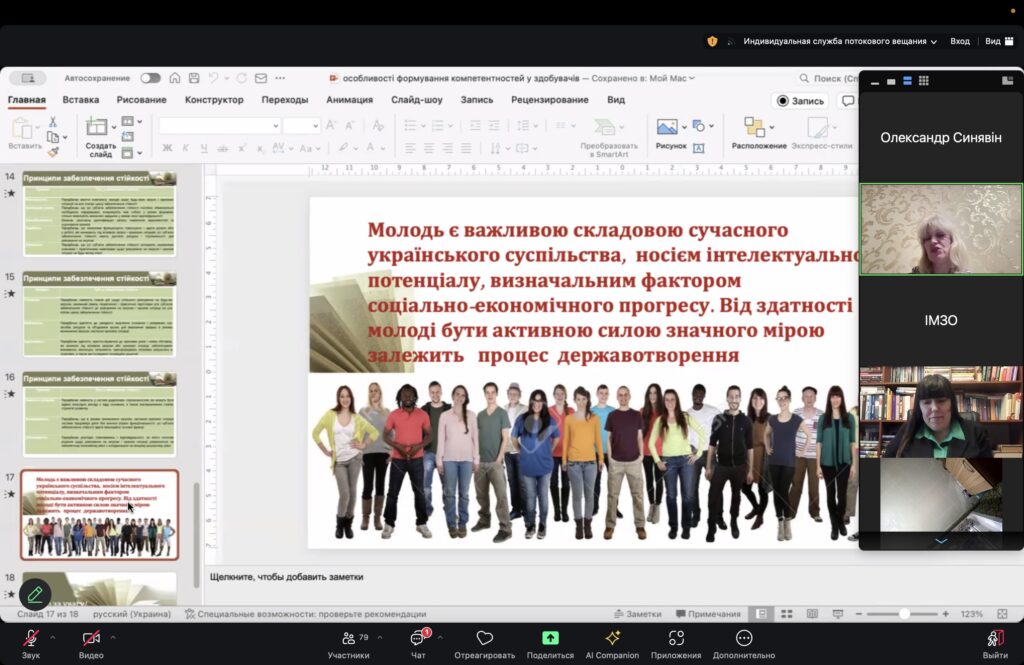Viewport: 1024px width, 665px height.
Task: Open the Zoom Чат panel
Action: point(418,644)
